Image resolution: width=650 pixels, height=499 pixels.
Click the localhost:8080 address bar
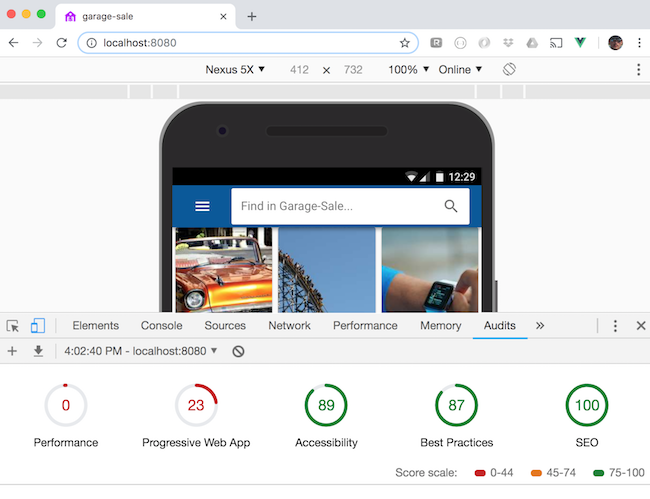pos(248,43)
